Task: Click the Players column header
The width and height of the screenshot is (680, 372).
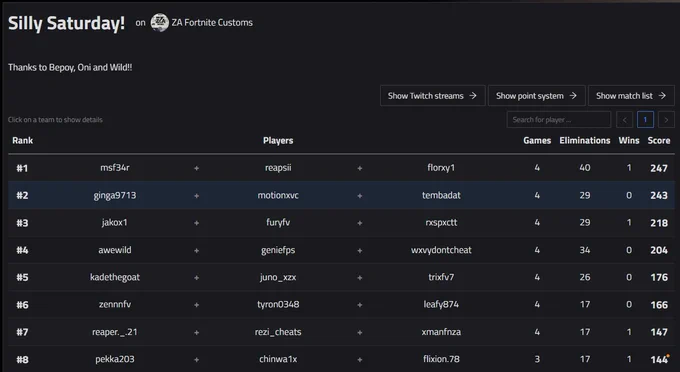Action: coord(278,140)
